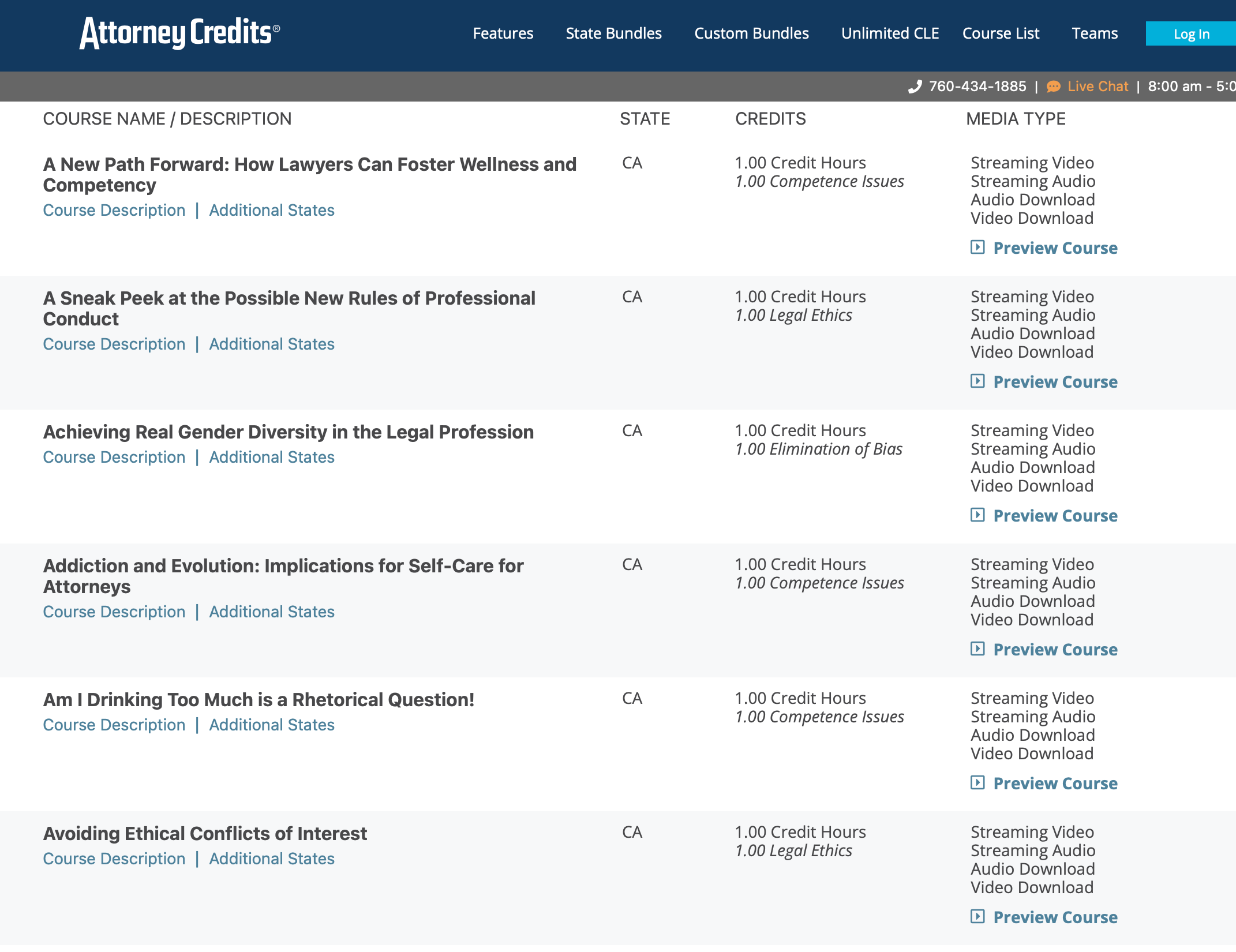Open the Features menu
The image size is (1236, 952).
coord(503,33)
